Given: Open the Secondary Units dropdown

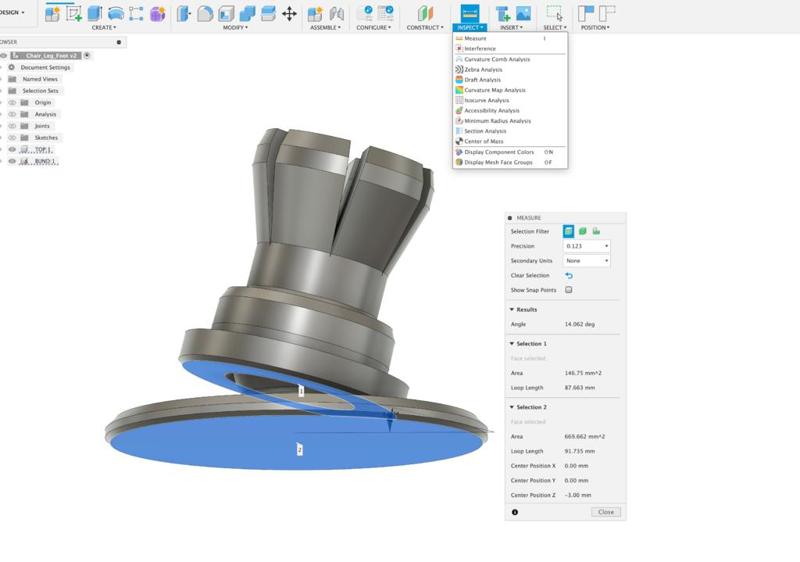Looking at the screenshot, I should pyautogui.click(x=587, y=261).
